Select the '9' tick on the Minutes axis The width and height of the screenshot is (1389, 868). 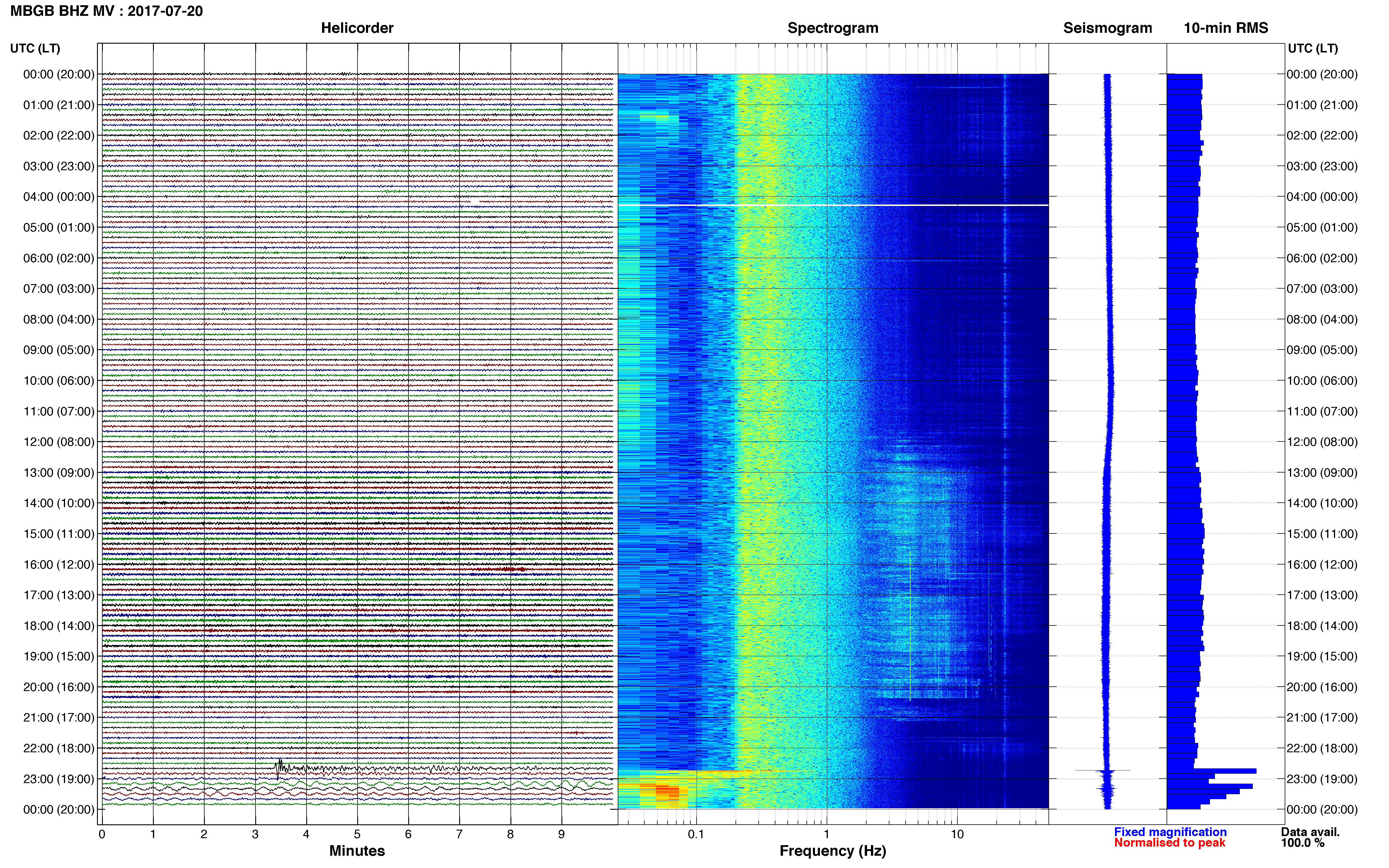point(561,835)
